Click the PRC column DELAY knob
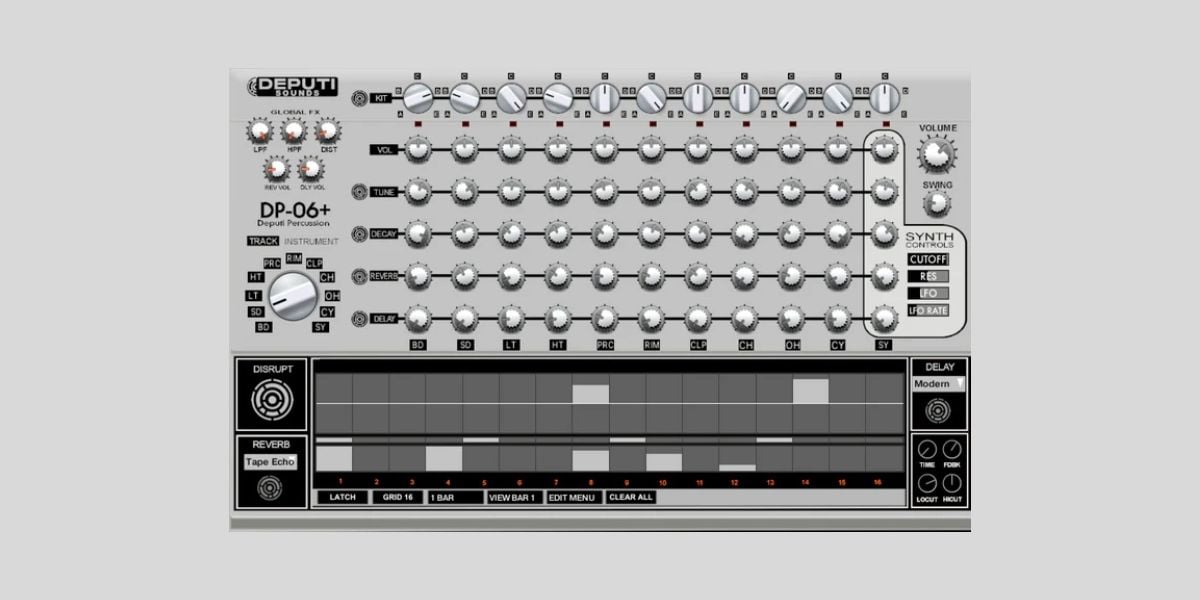The image size is (1200, 600). [x=605, y=318]
